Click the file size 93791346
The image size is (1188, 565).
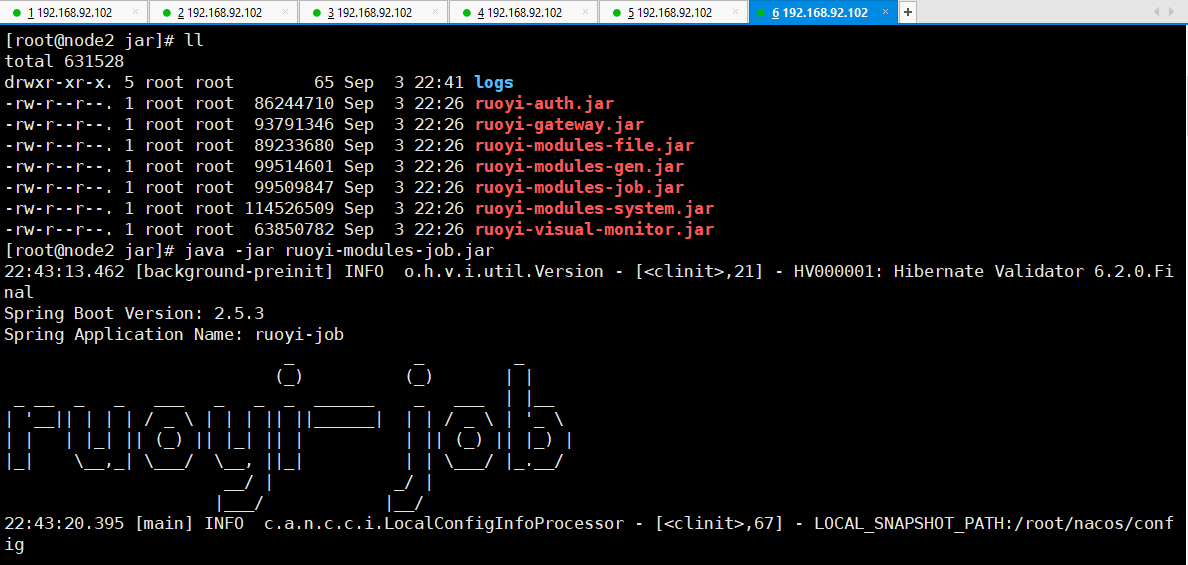[x=295, y=125]
